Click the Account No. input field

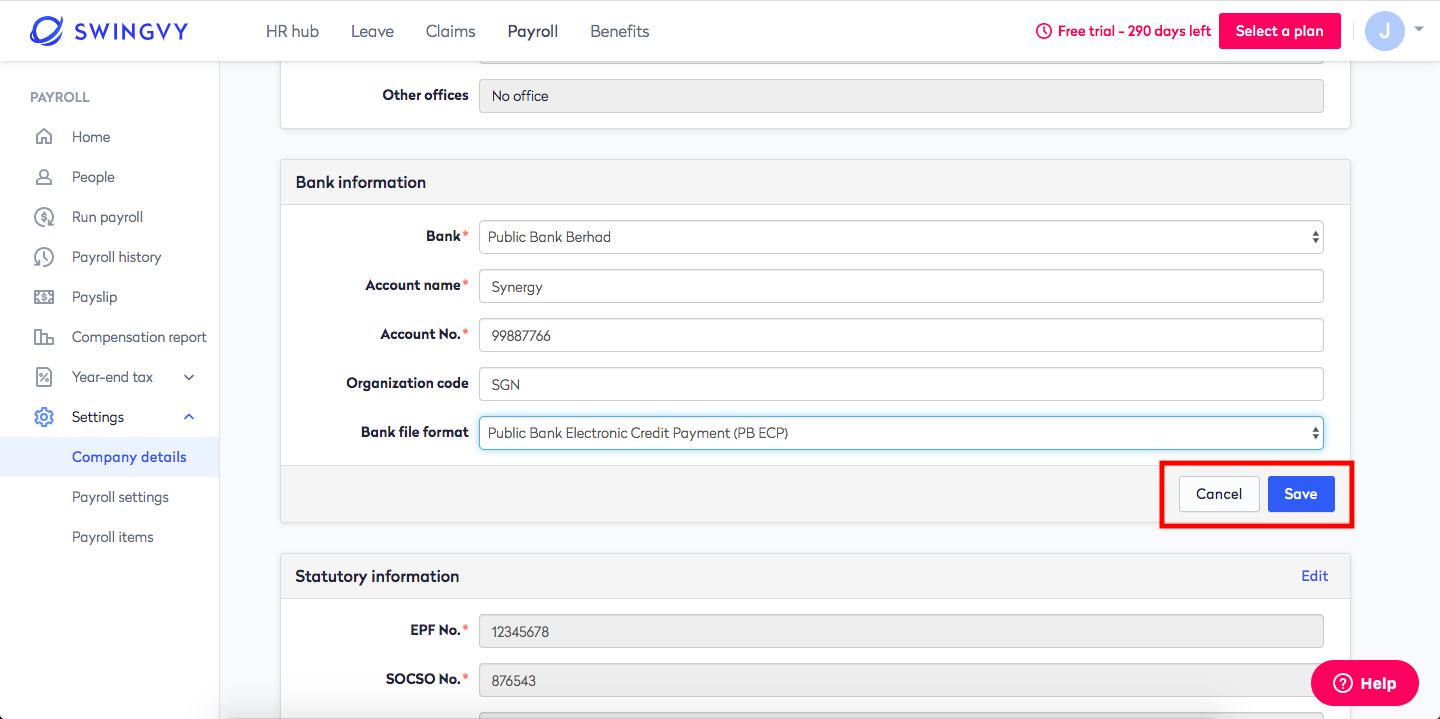coord(901,335)
